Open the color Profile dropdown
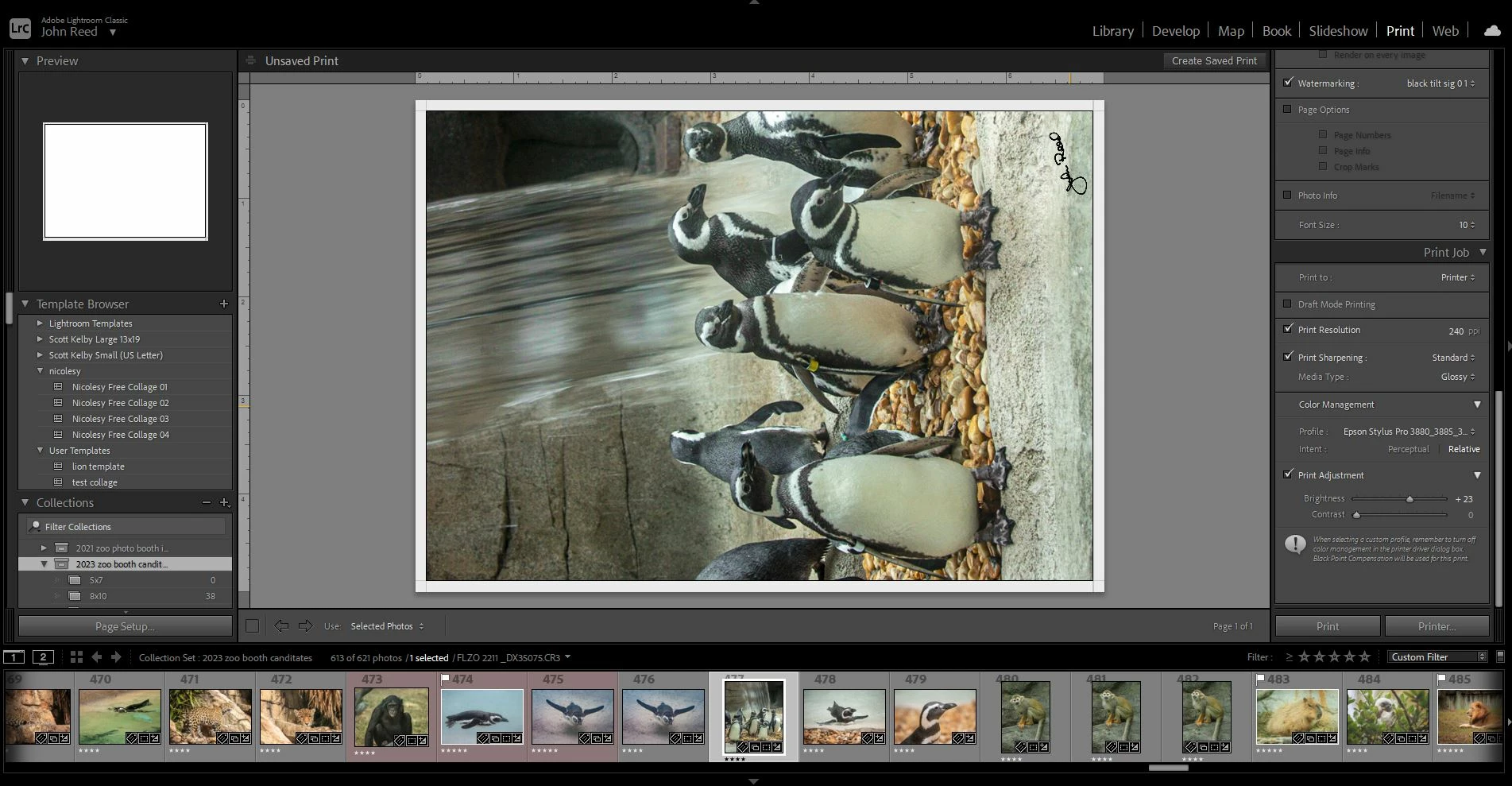 (x=1410, y=432)
